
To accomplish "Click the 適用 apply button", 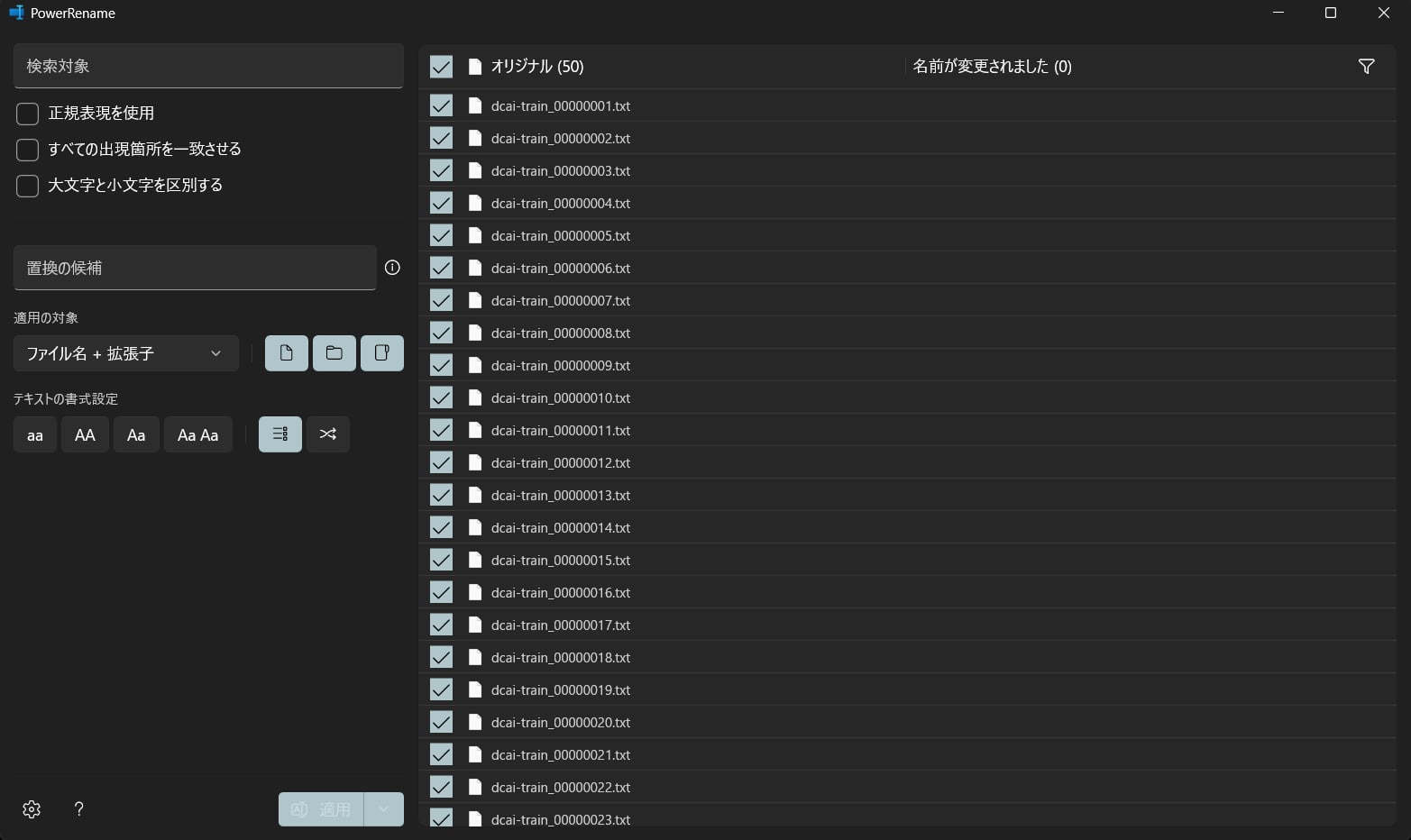I will [321, 809].
